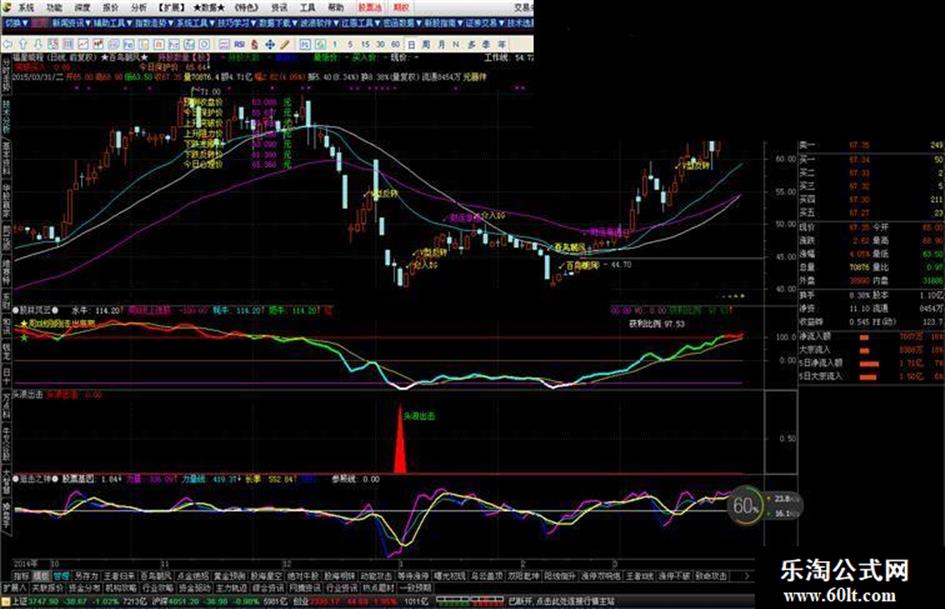Select the pencil drawing tool icon
Screen dimensions: 945x609
(x=284, y=44)
